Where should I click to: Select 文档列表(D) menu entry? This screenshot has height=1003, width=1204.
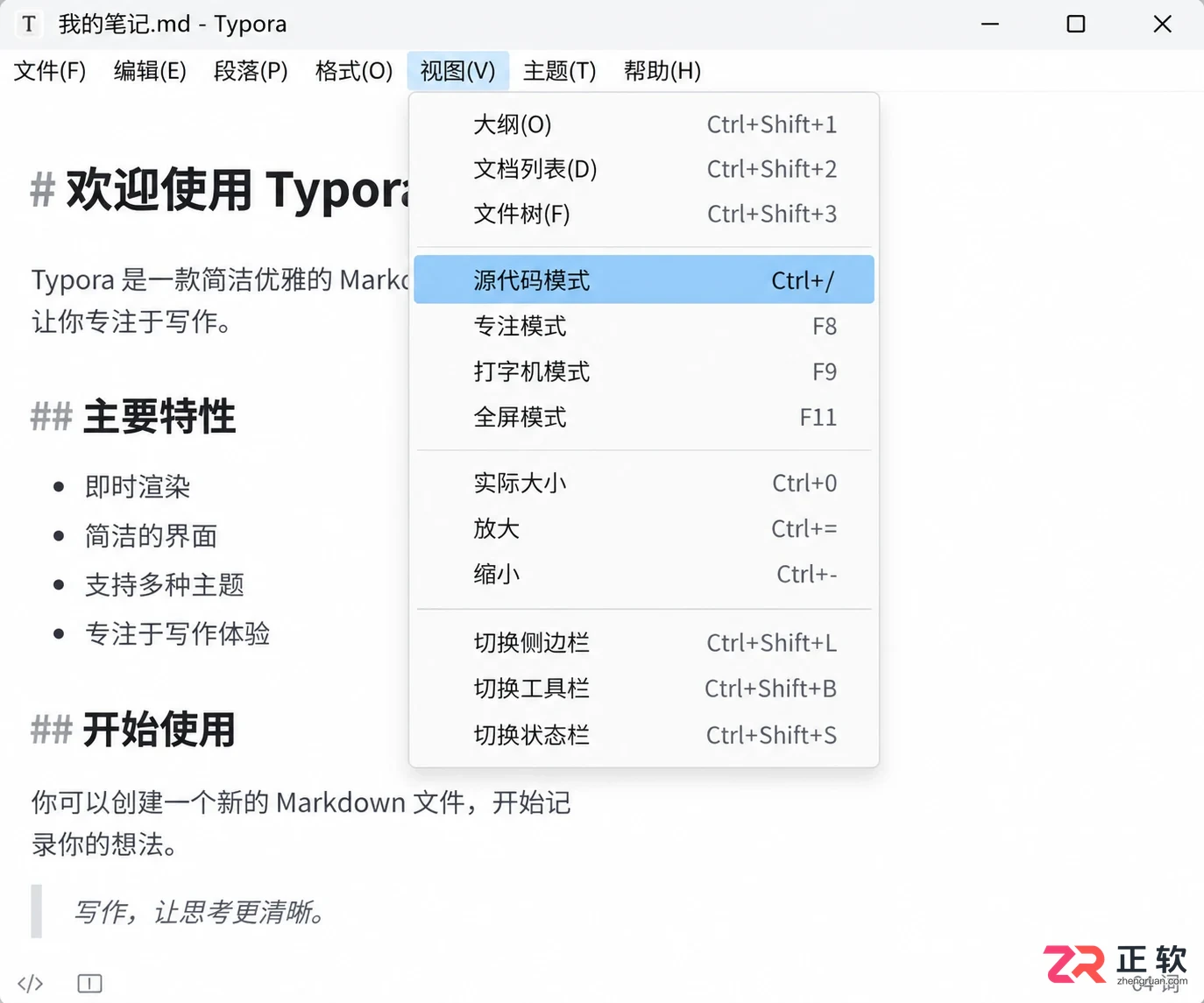(x=644, y=169)
